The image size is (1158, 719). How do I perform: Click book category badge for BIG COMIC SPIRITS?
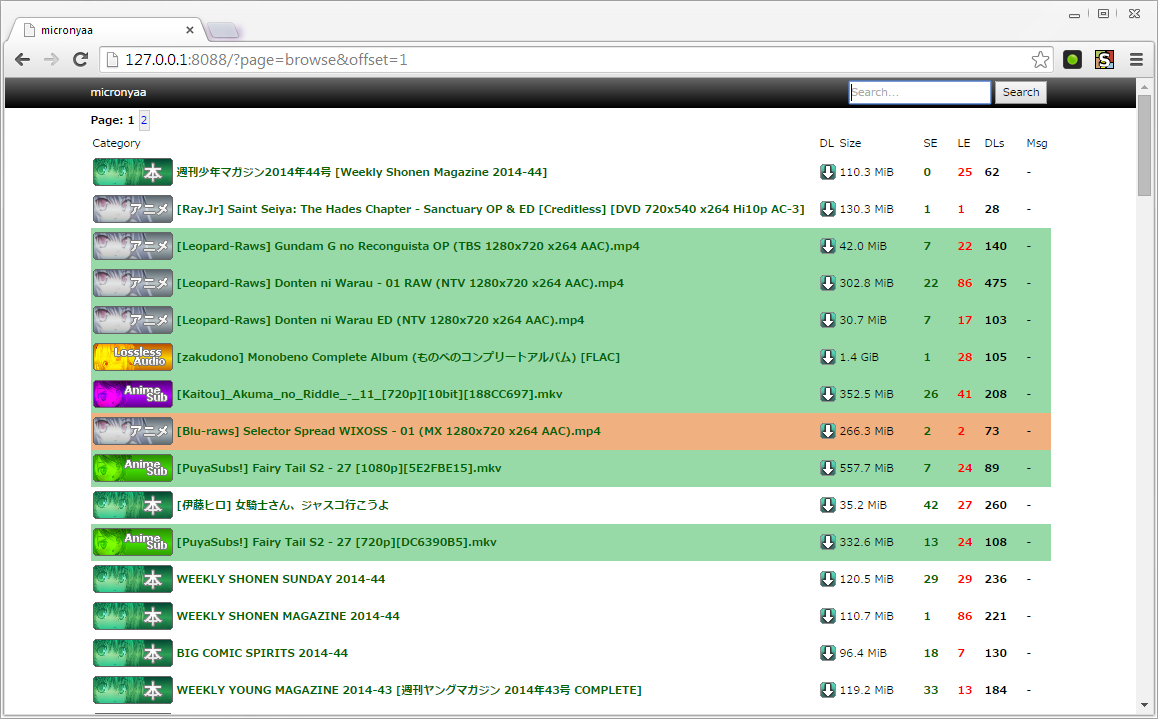tap(133, 653)
